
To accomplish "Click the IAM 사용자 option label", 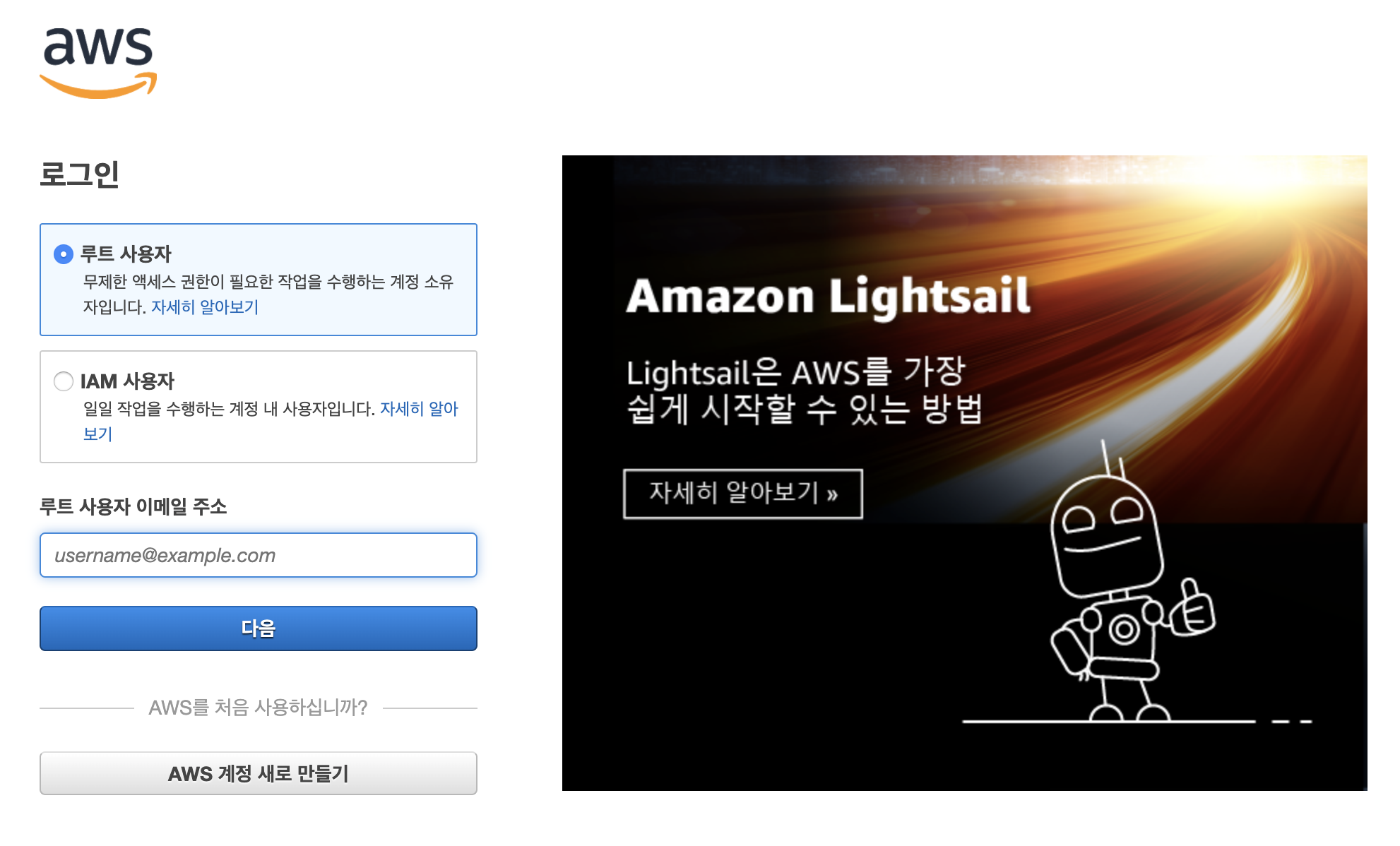I will [x=127, y=381].
